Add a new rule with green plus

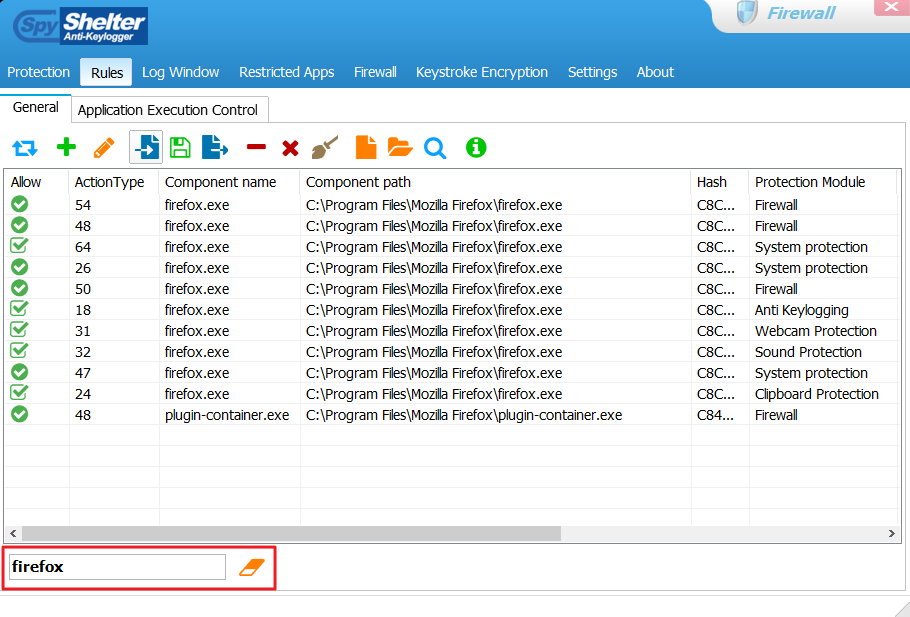pyautogui.click(x=66, y=147)
